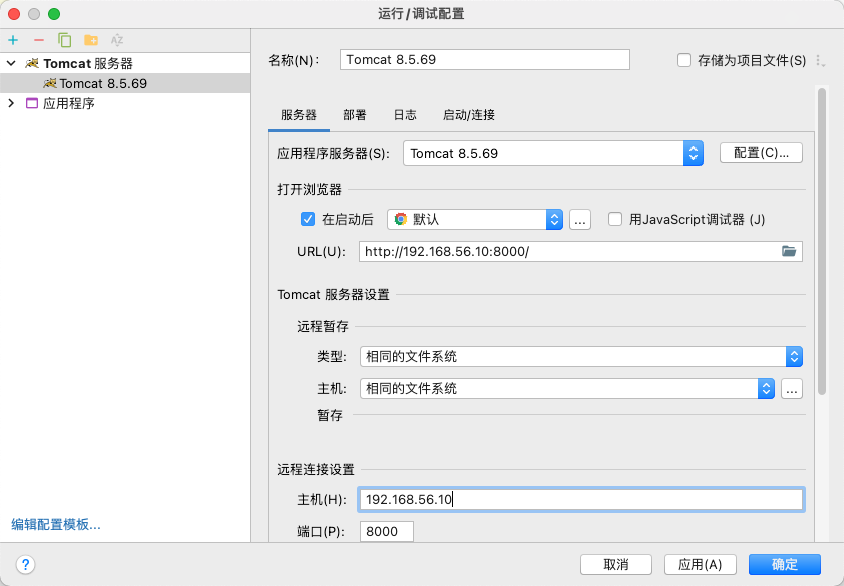Switch to the 服务器 tab
The height and width of the screenshot is (586, 844).
click(x=299, y=115)
